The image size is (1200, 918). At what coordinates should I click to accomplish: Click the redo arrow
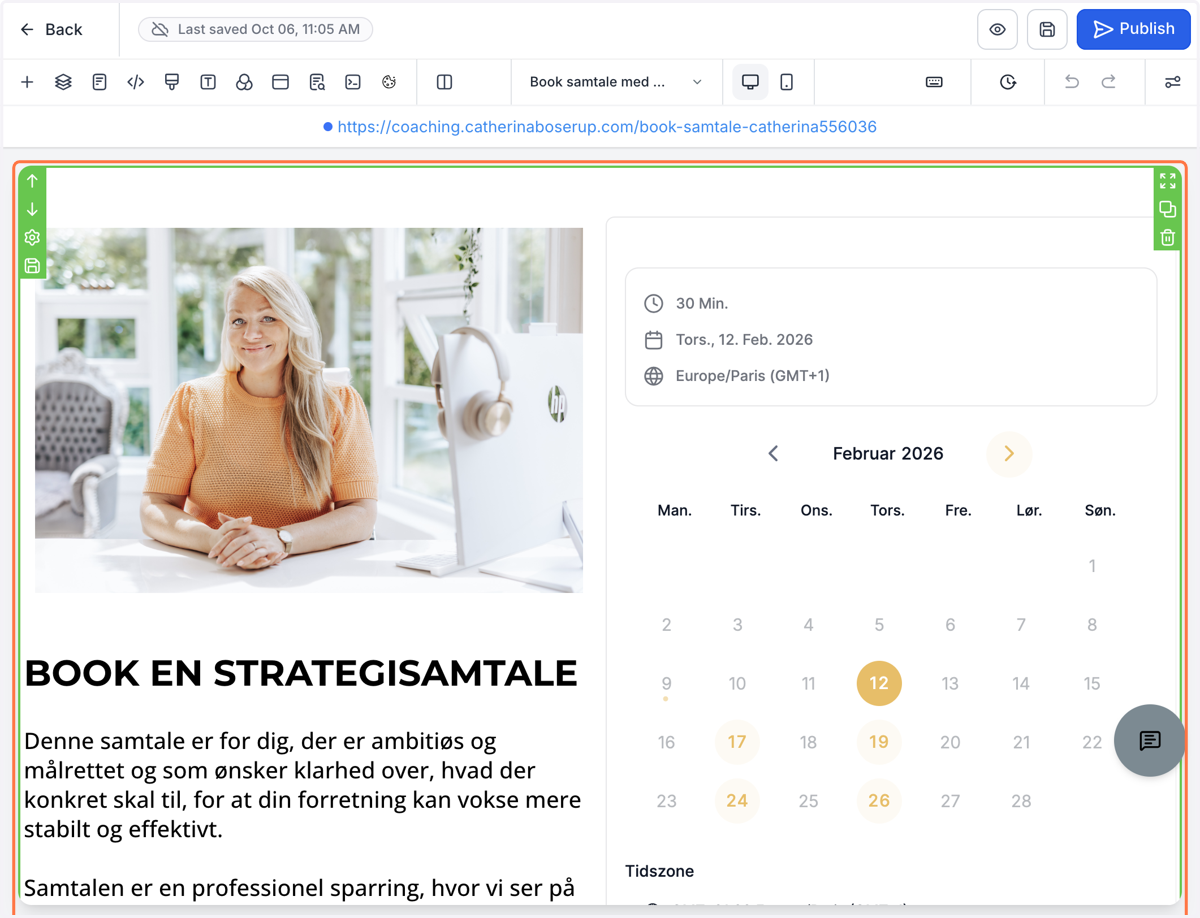[x=1108, y=82]
